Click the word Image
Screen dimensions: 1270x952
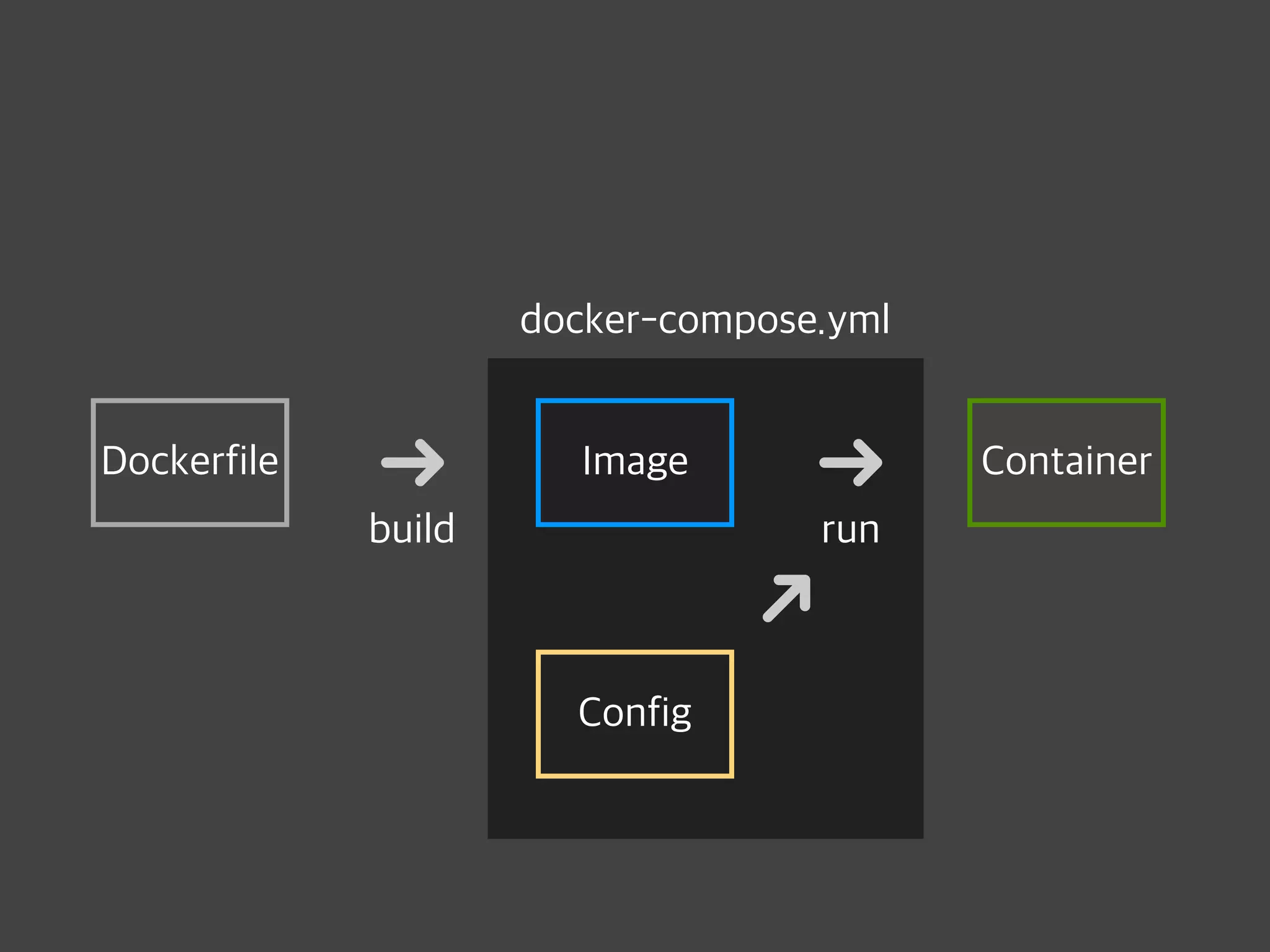tap(635, 461)
